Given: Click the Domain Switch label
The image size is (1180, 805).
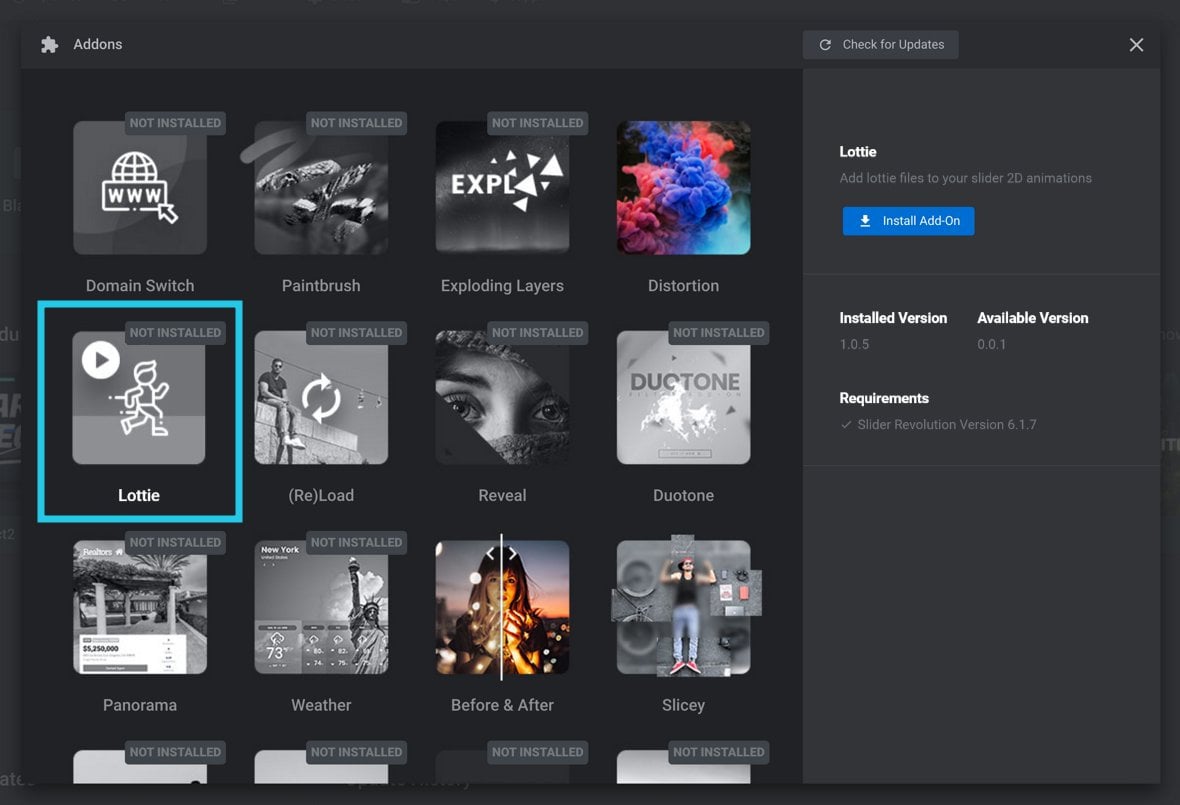Looking at the screenshot, I should tap(140, 286).
